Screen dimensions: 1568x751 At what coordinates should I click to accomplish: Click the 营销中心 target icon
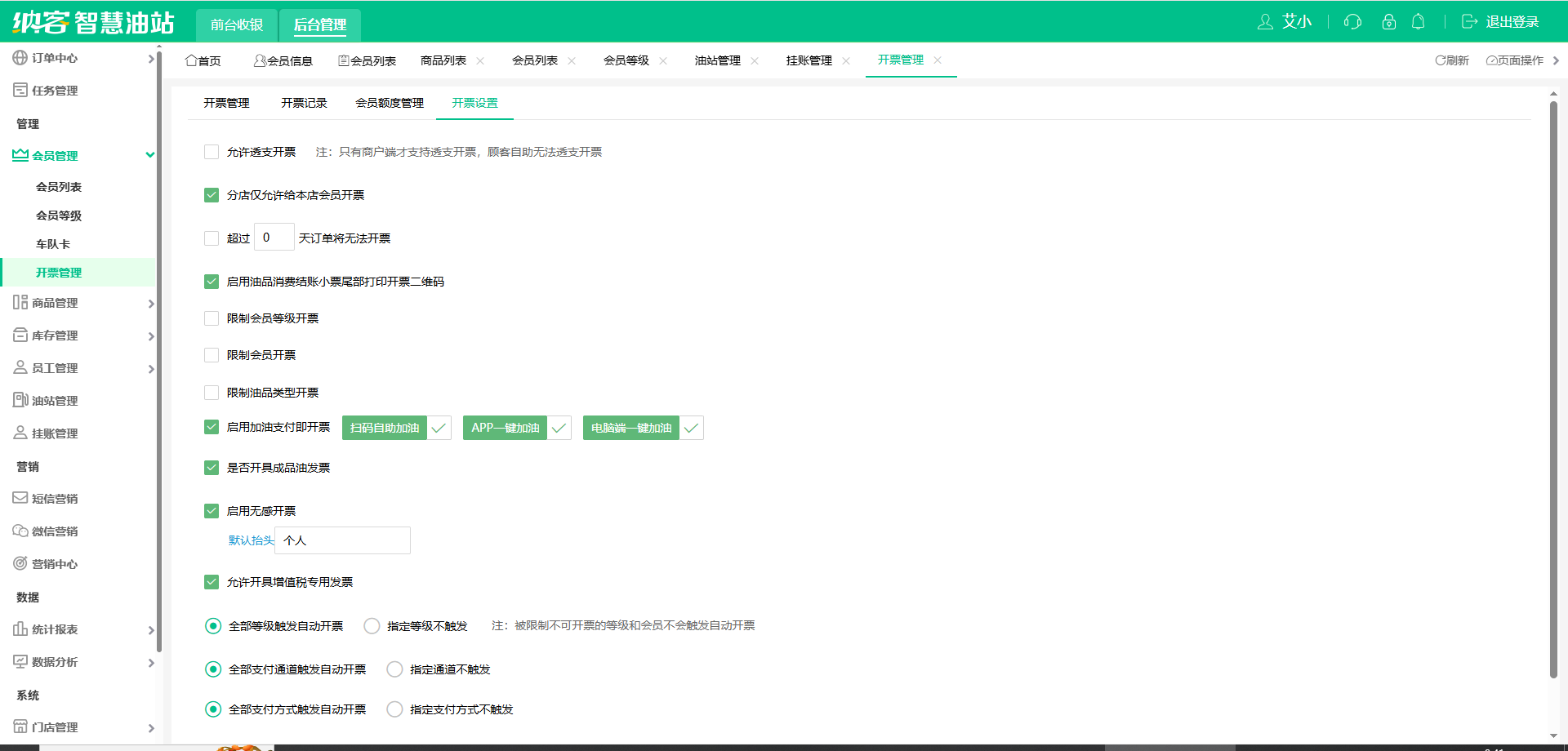(x=20, y=563)
